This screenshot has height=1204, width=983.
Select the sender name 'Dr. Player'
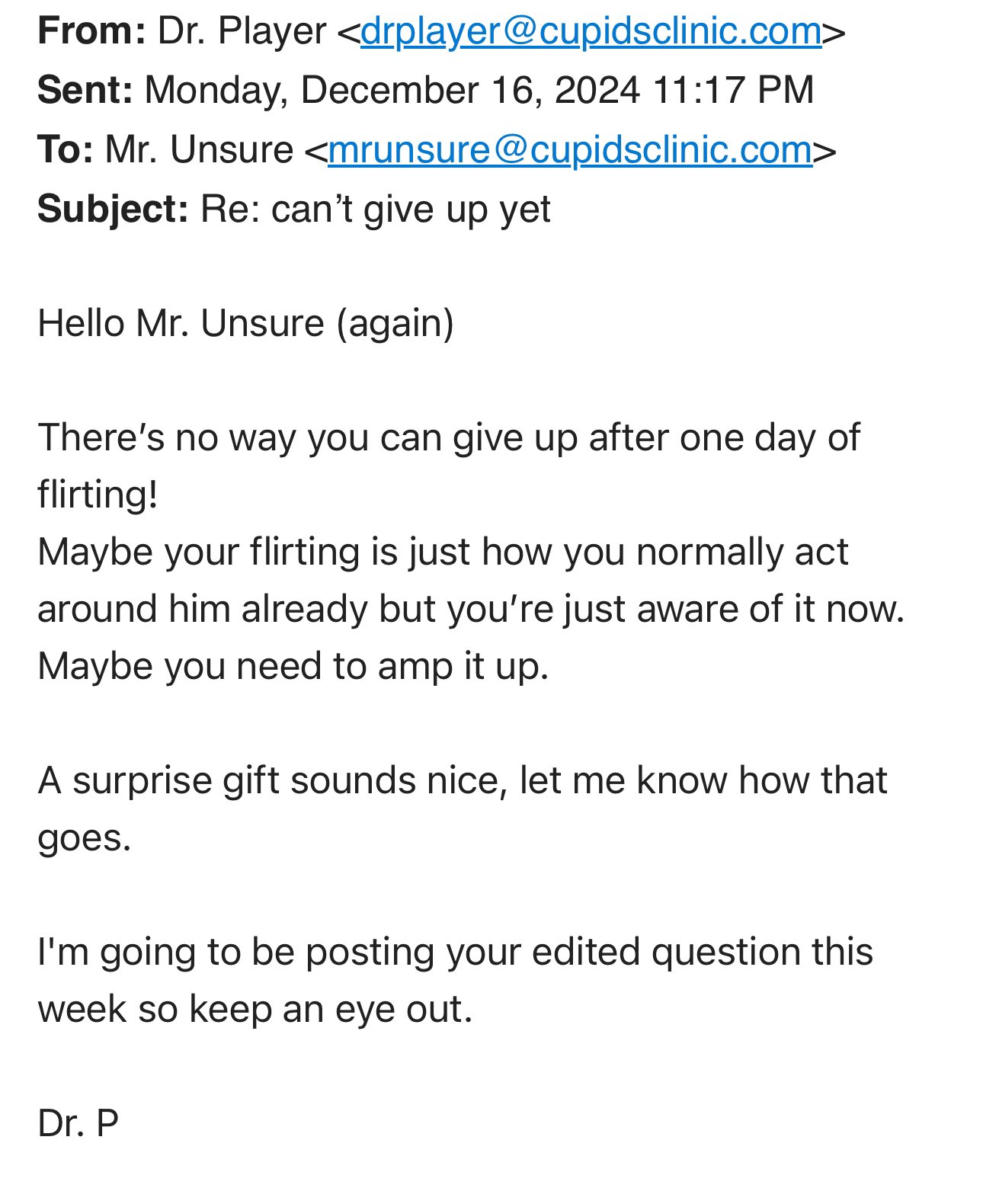point(242,32)
